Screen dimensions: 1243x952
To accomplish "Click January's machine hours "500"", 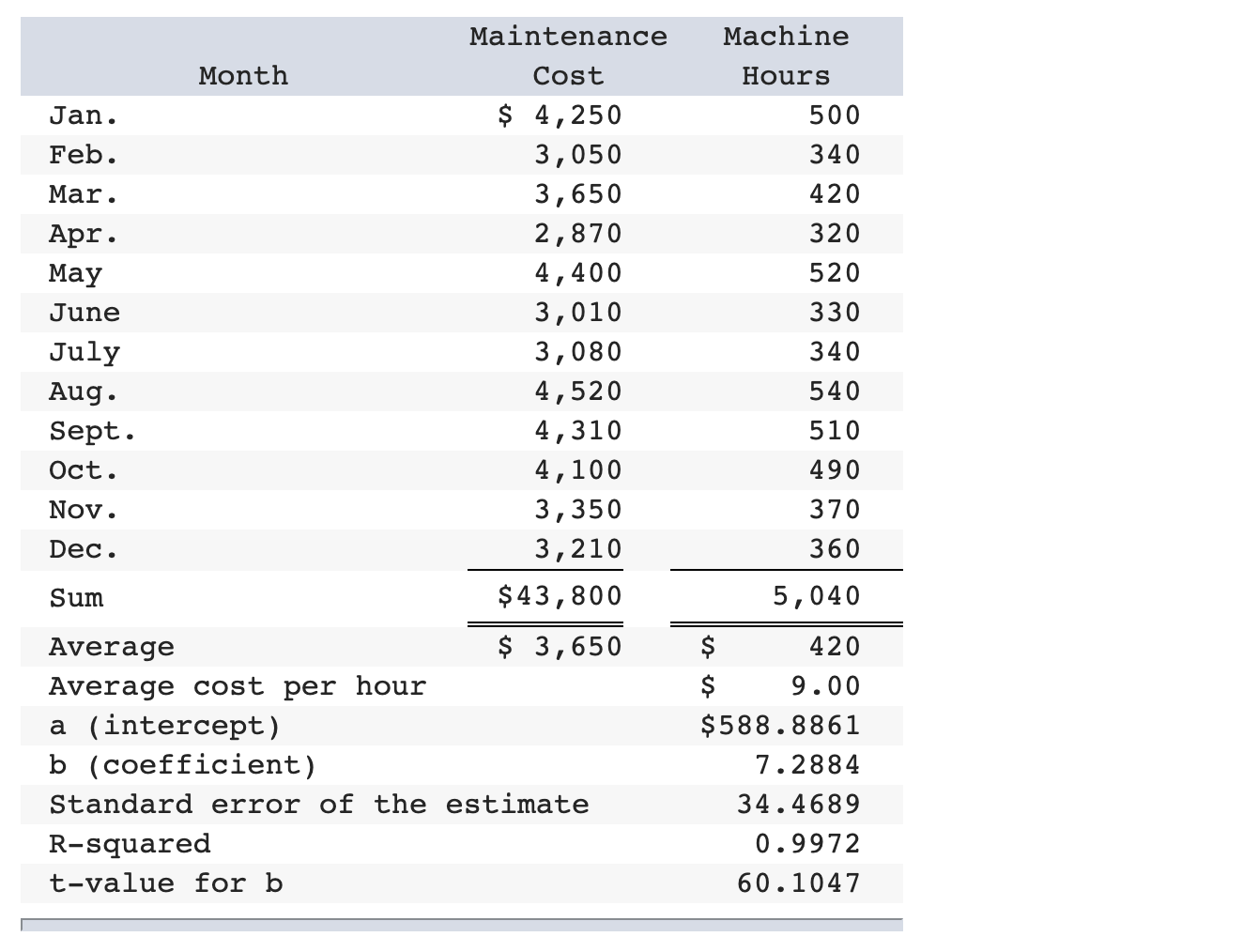I will 835,115.
